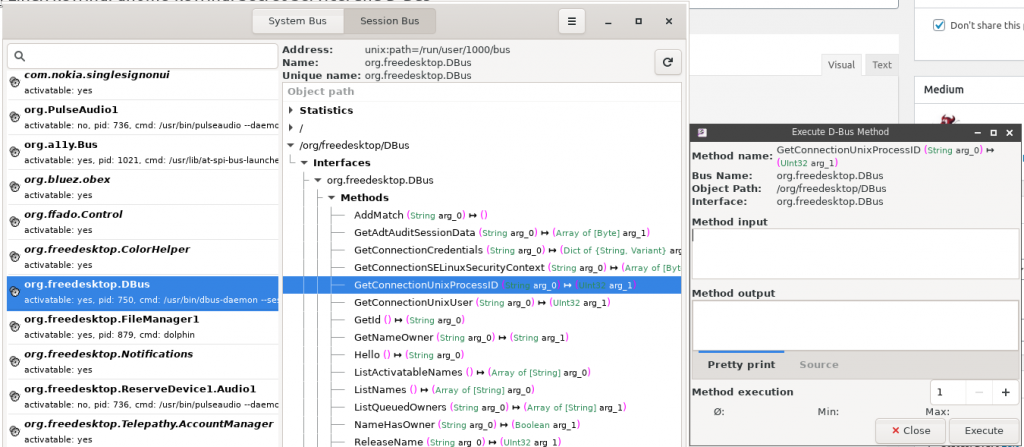This screenshot has width=1024, height=447.
Task: Click the Method output text area
Action: pos(856,325)
